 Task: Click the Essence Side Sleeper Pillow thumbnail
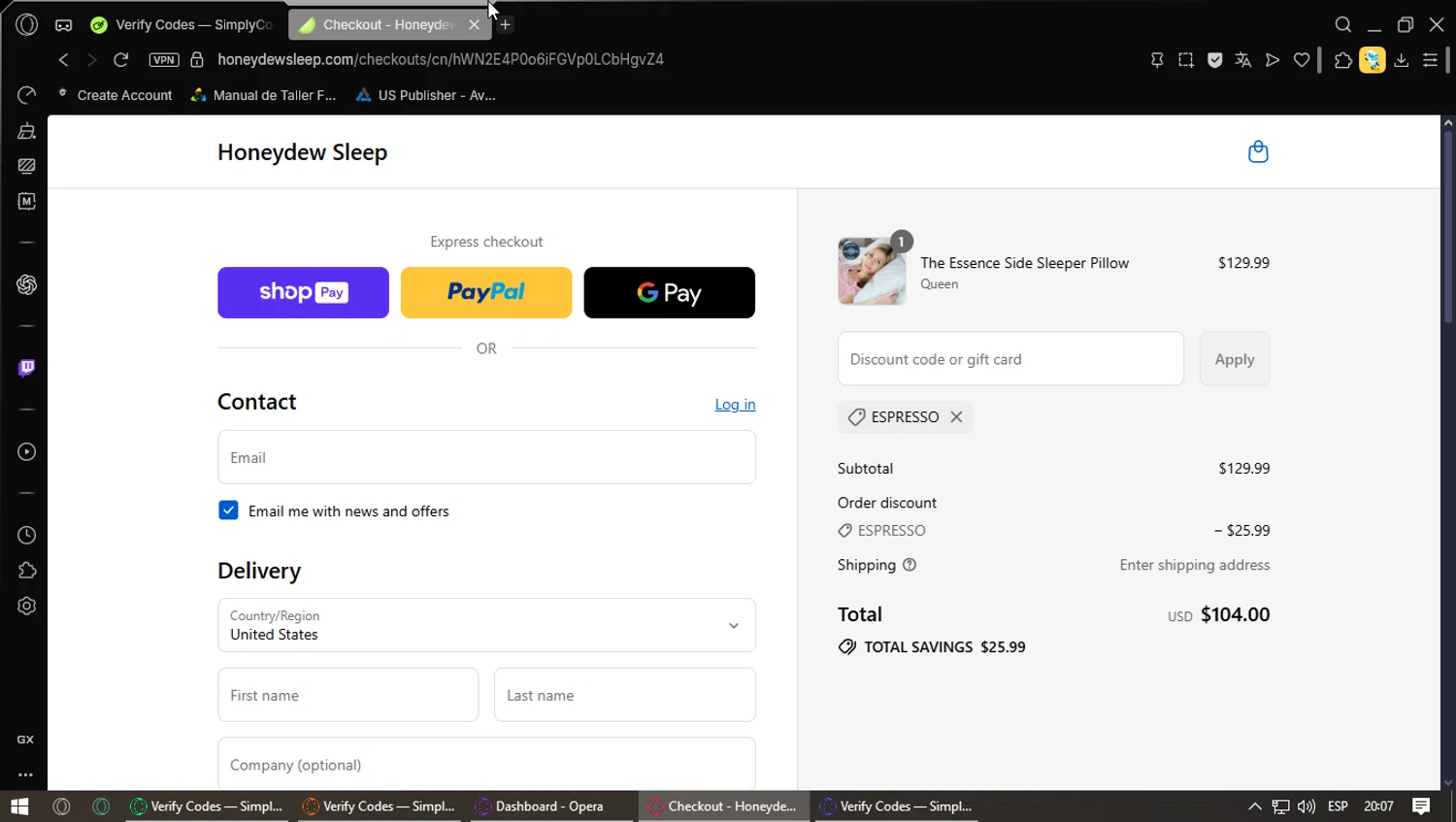pyautogui.click(x=872, y=271)
